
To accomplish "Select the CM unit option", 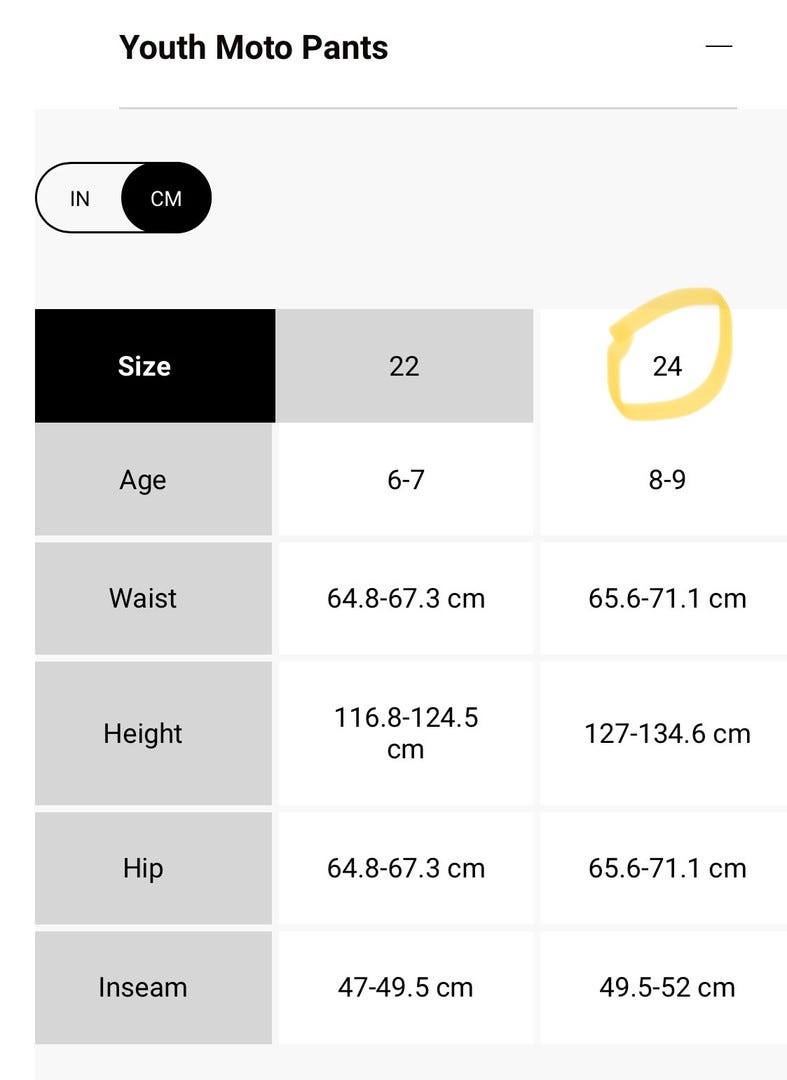I will 166,198.
